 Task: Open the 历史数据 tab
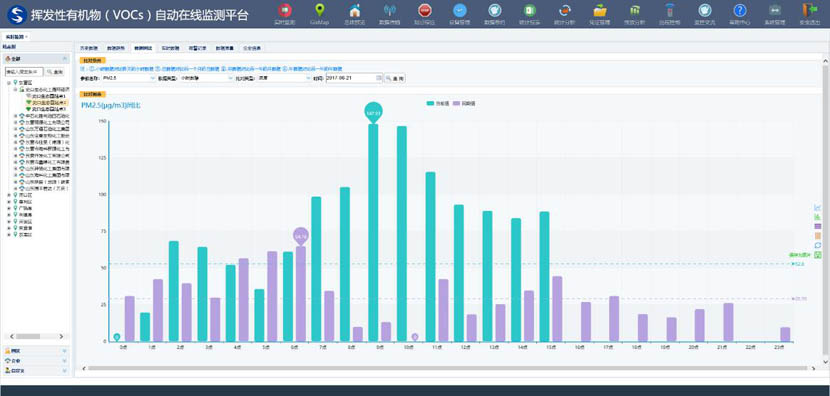(88, 48)
